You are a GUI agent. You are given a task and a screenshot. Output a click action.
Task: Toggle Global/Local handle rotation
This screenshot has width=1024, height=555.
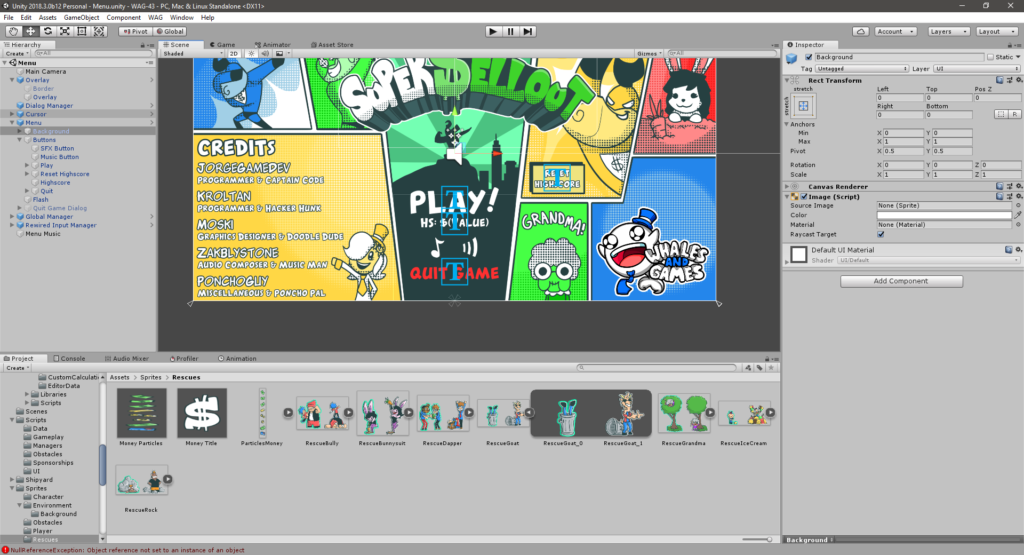point(170,31)
